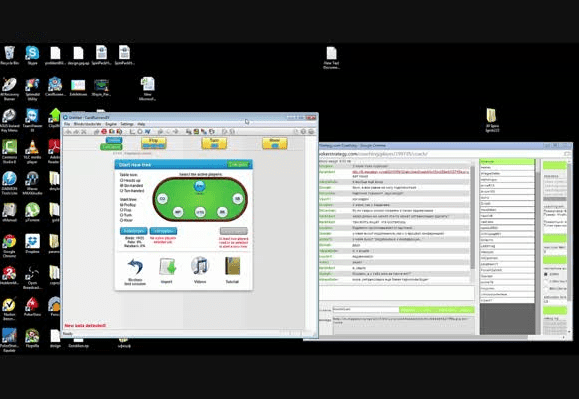Open the Tutorial book icon
This screenshot has width=579, height=399.
coord(232,266)
